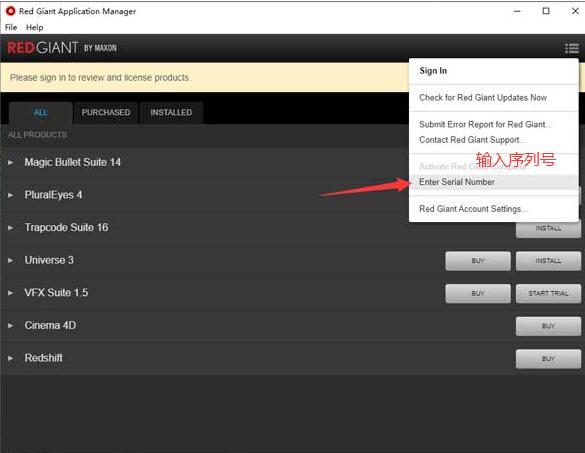
Task: Click Buy button for Universe 3
Action: pos(478,261)
